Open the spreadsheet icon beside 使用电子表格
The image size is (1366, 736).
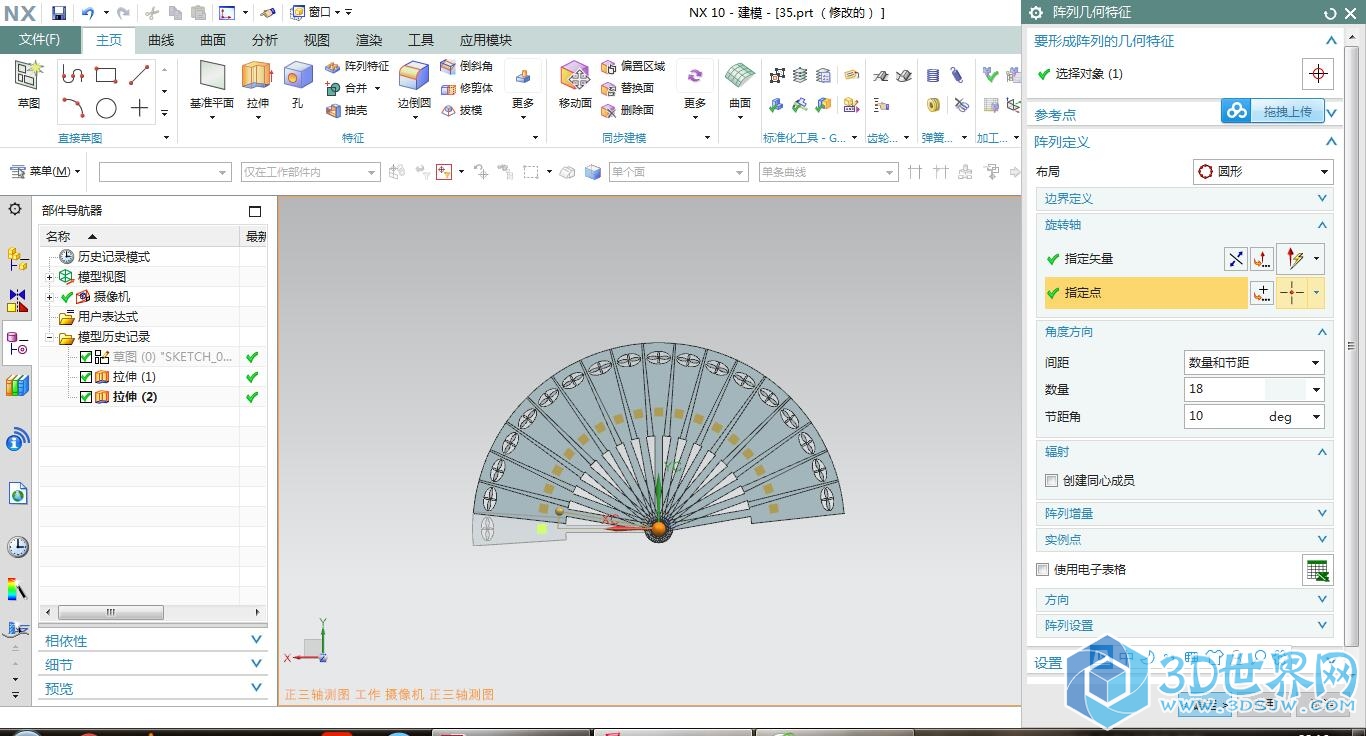point(1318,570)
